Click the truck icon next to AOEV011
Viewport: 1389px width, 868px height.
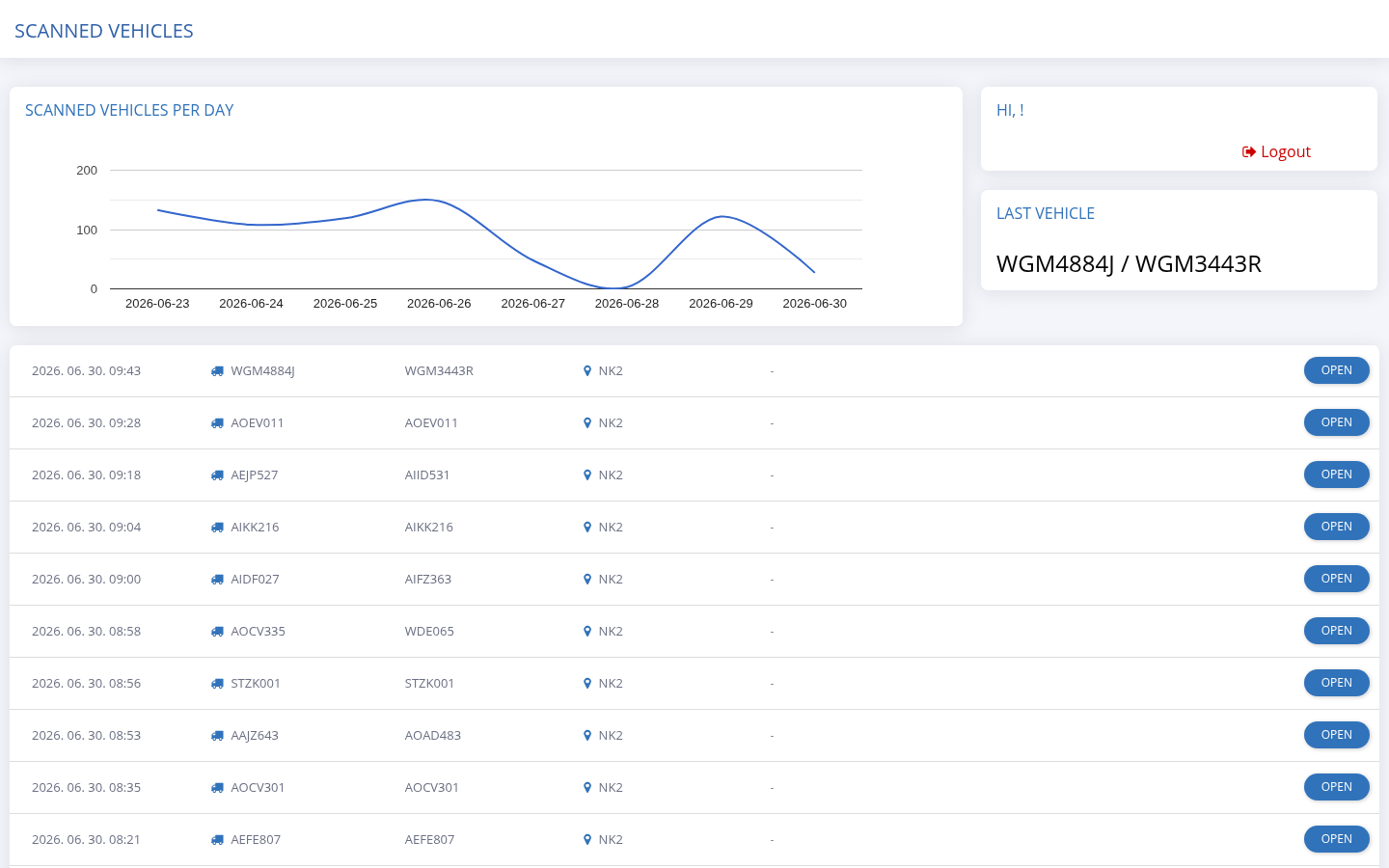click(x=217, y=423)
